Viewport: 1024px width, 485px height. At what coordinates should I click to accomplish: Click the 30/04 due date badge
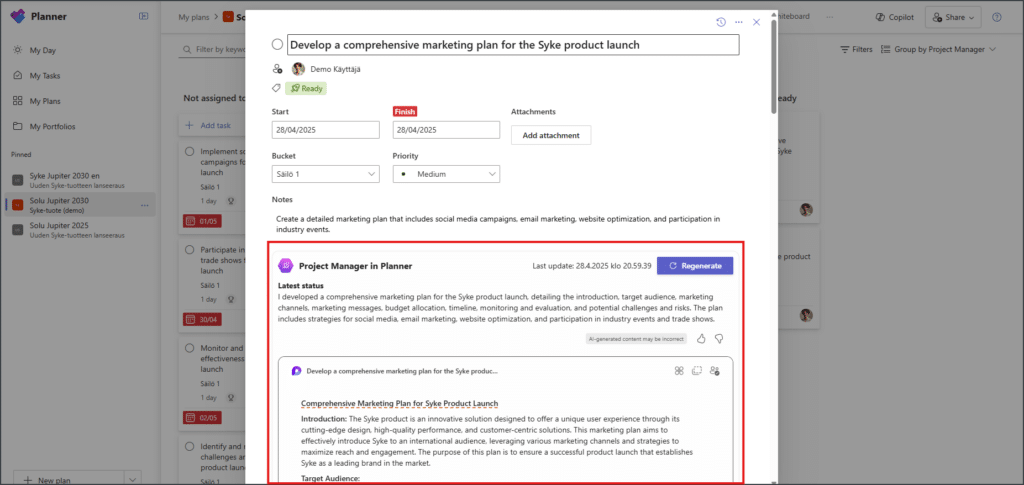tap(202, 320)
